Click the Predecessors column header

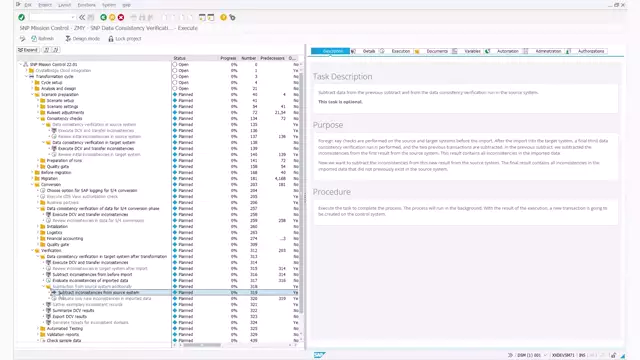pos(272,58)
